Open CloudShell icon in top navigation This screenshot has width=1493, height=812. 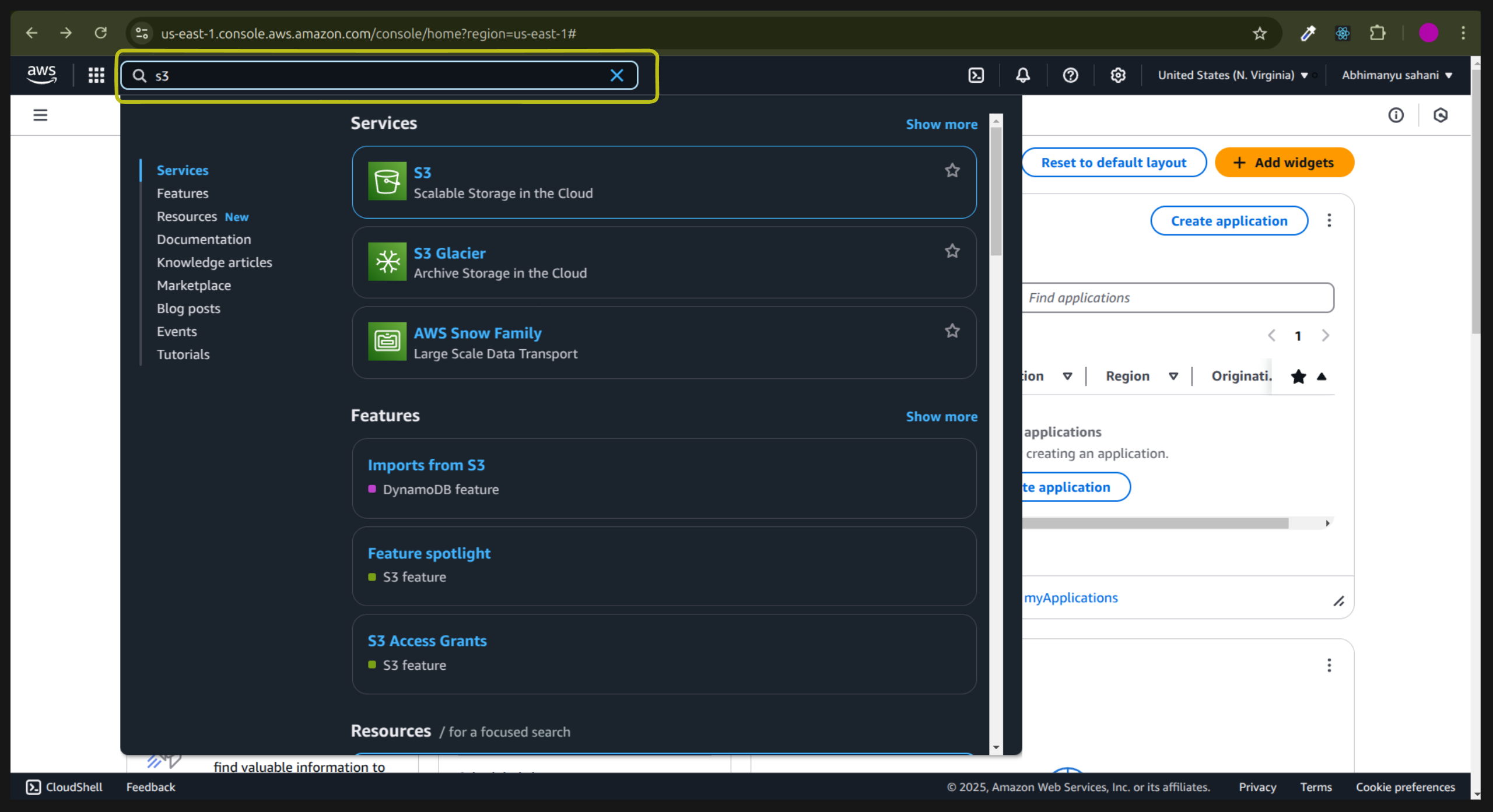coord(976,75)
